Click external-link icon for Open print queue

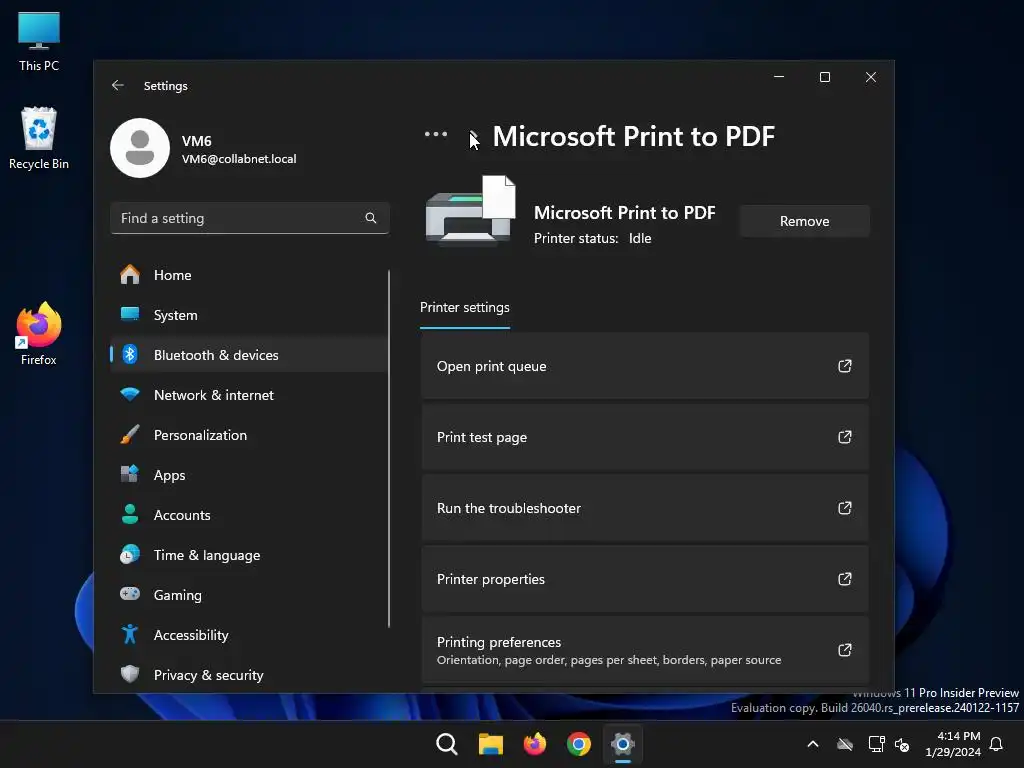(844, 366)
